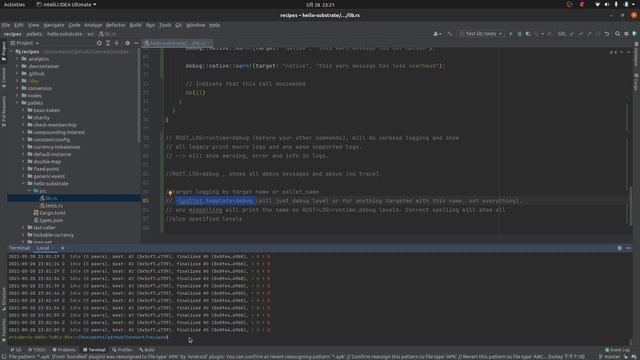Hide the terminal panel minus icon

[x=628, y=248]
